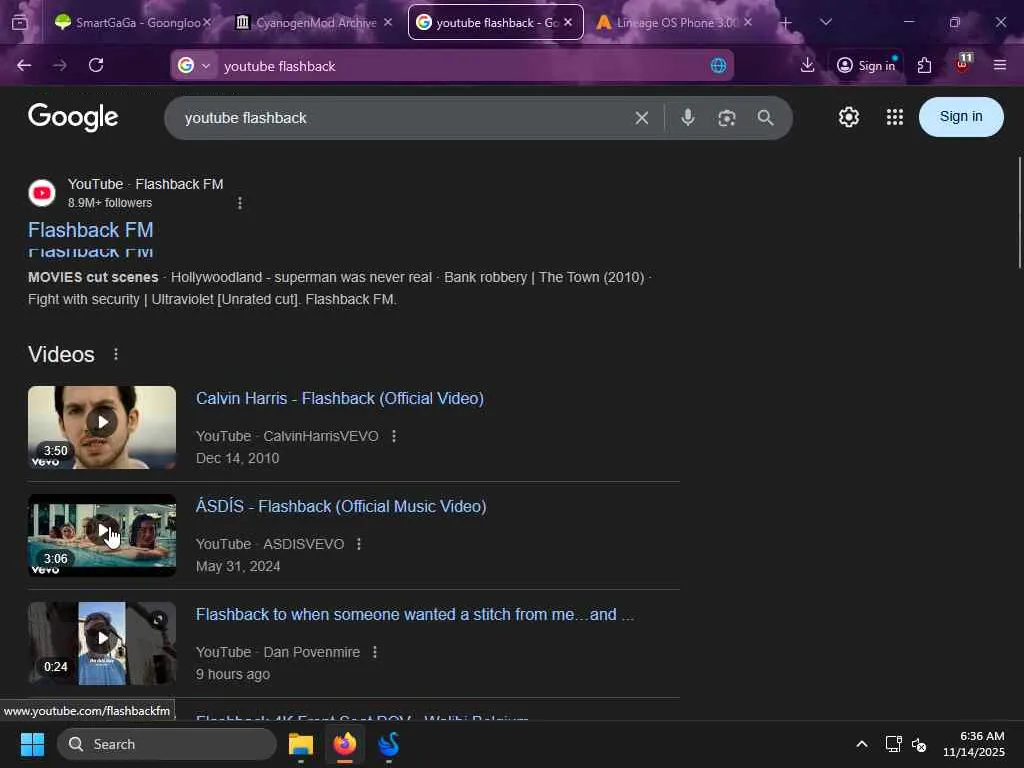Open the blue swan app on taskbar

(389, 744)
